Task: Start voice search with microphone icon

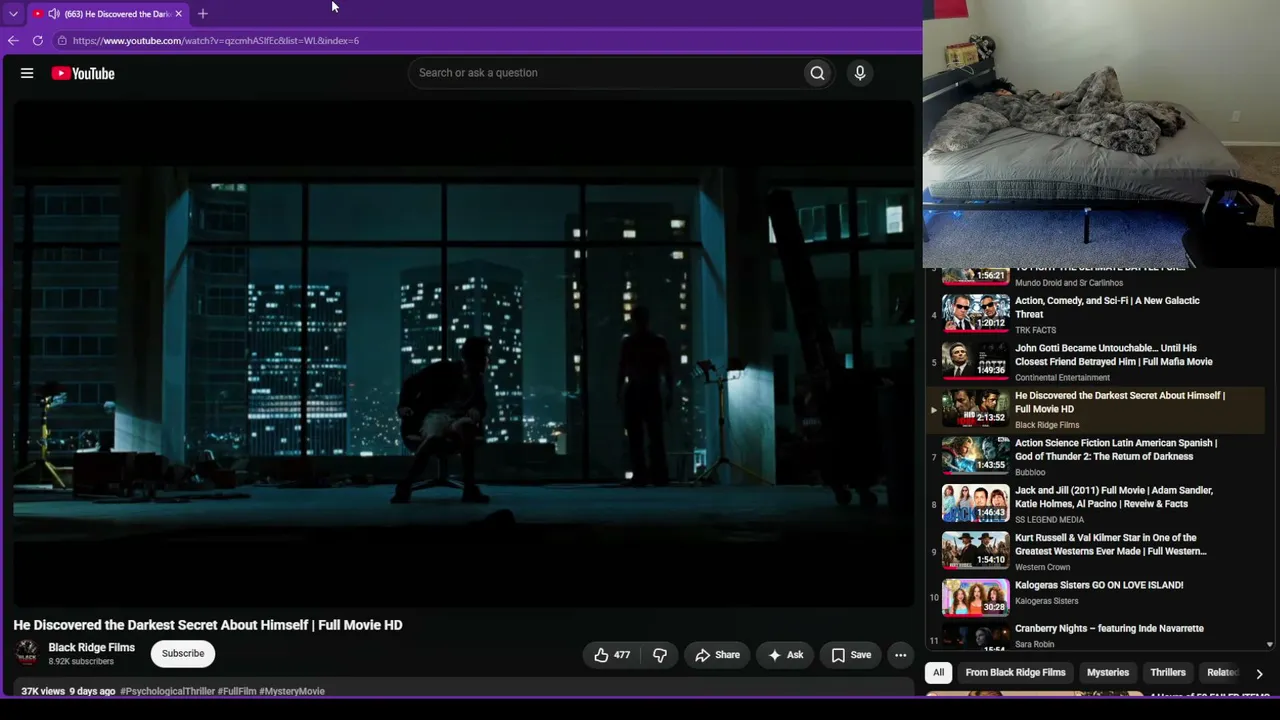Action: click(859, 73)
